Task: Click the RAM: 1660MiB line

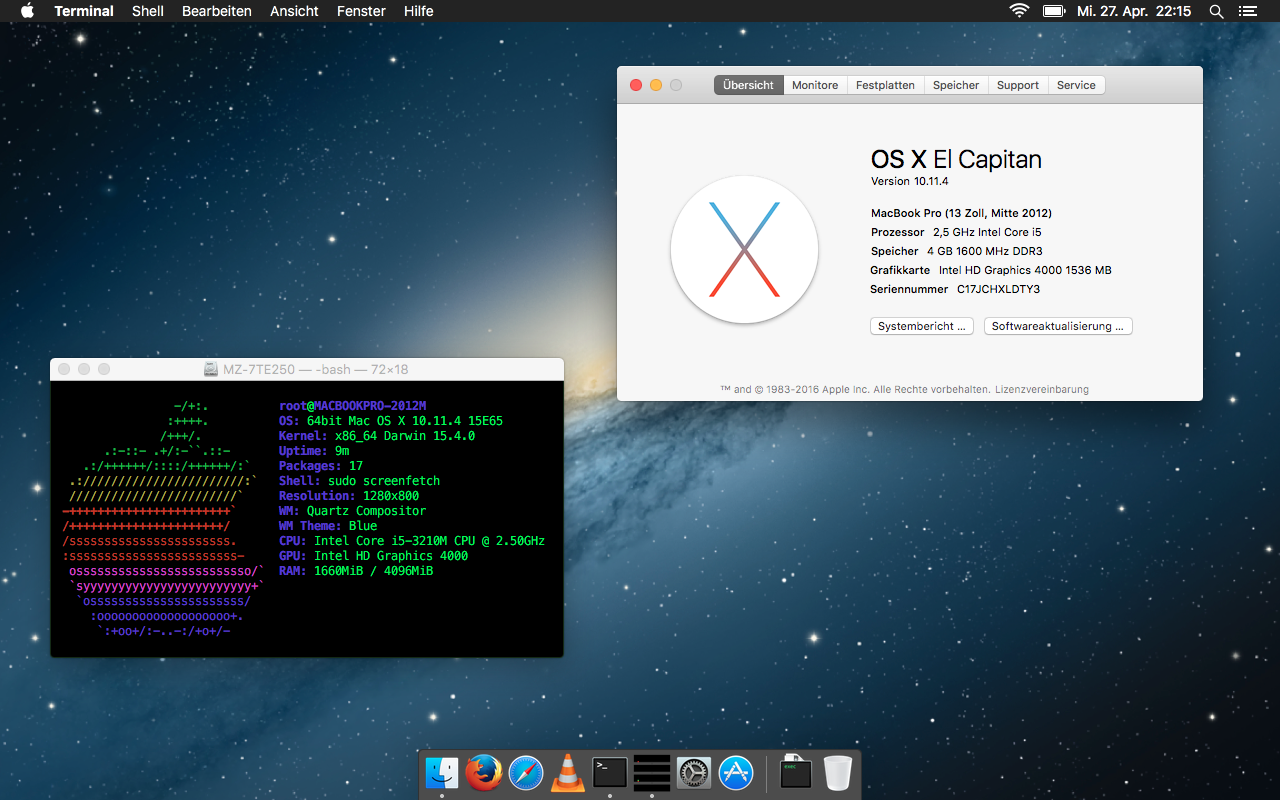Action: [x=356, y=570]
